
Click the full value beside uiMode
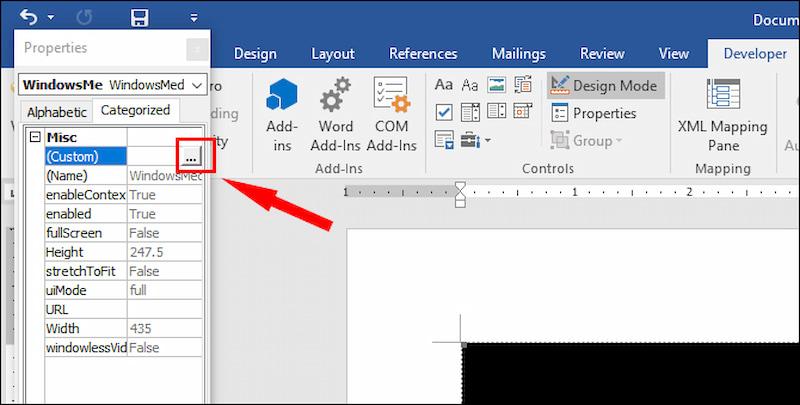pyautogui.click(x=165, y=290)
